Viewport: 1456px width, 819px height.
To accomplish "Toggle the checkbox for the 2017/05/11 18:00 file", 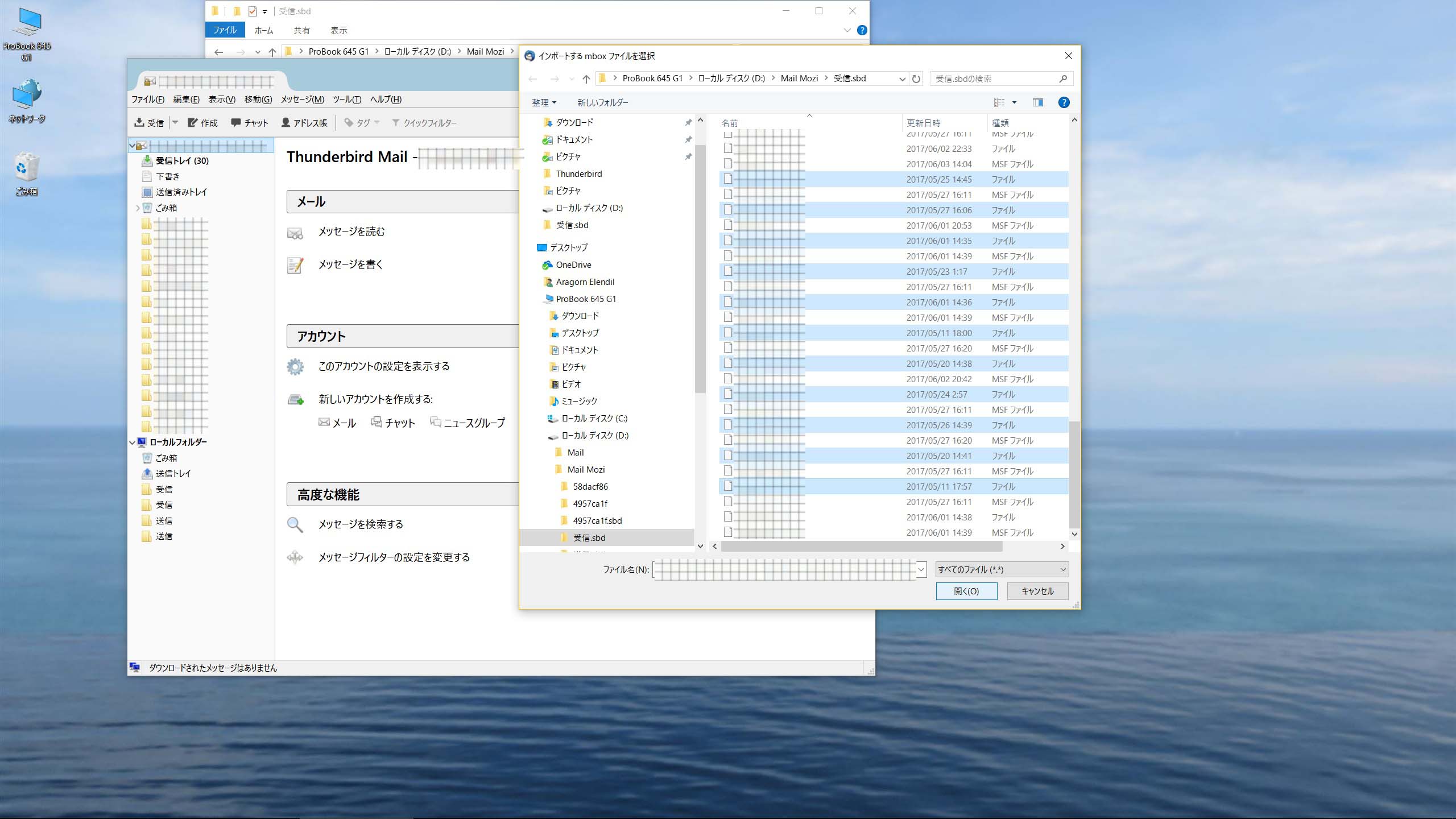I will tap(728, 333).
